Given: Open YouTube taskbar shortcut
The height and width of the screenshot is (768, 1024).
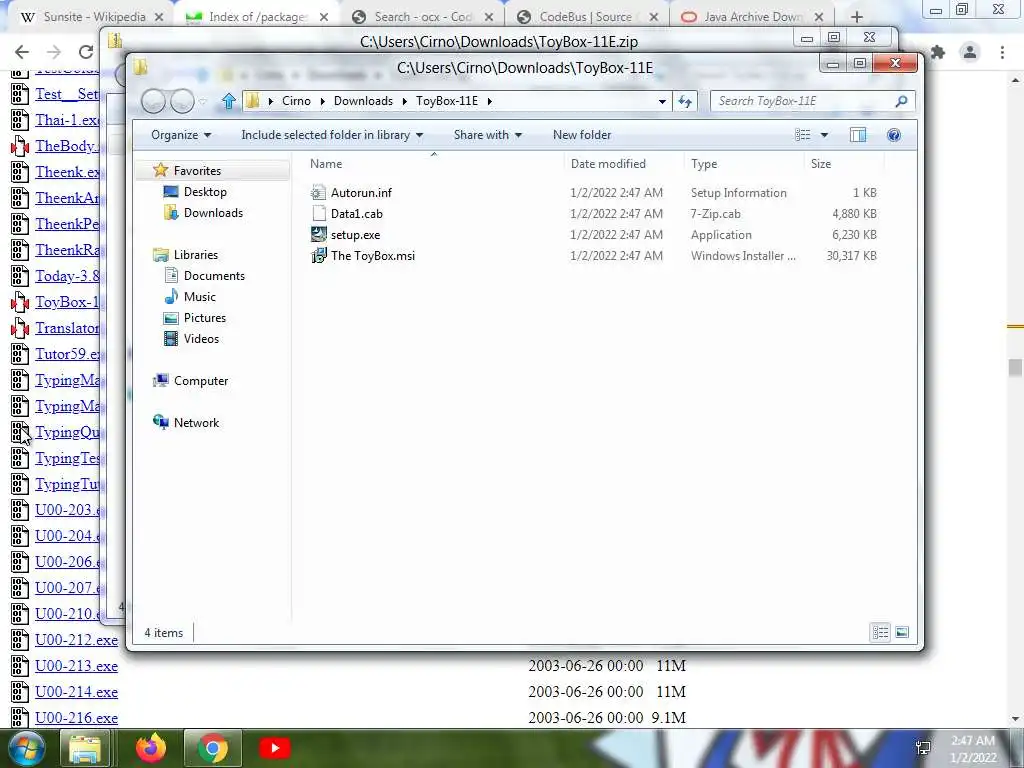Looking at the screenshot, I should [x=274, y=748].
